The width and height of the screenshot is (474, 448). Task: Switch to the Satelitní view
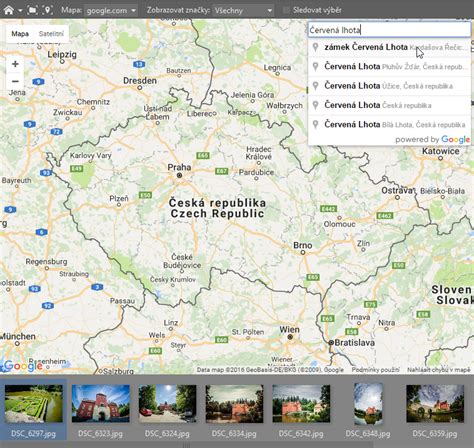click(51, 34)
